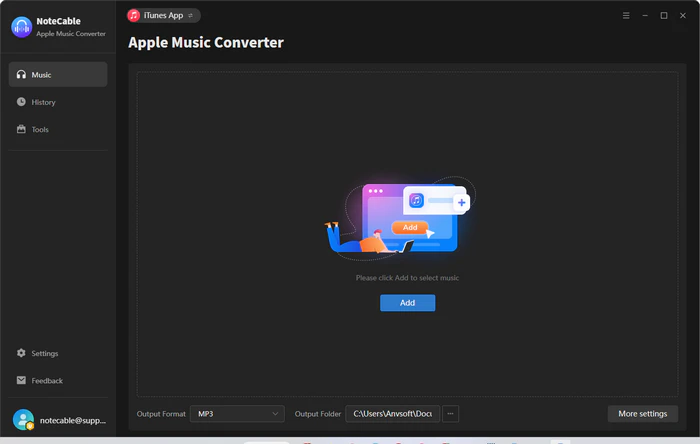The width and height of the screenshot is (700, 444).
Task: Open the Feedback page
Action: pos(58,381)
